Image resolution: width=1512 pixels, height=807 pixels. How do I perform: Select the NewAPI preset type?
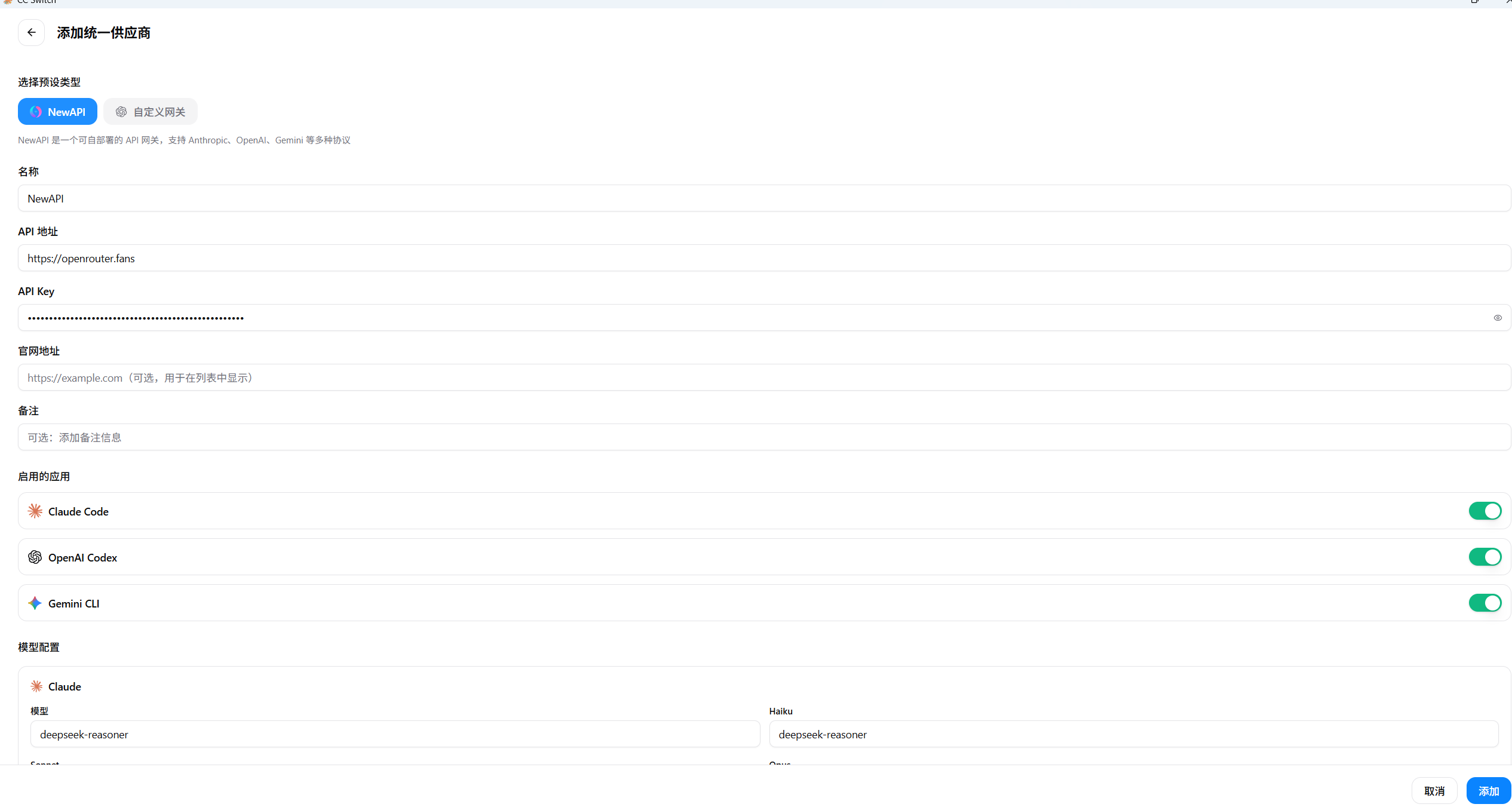coord(57,112)
